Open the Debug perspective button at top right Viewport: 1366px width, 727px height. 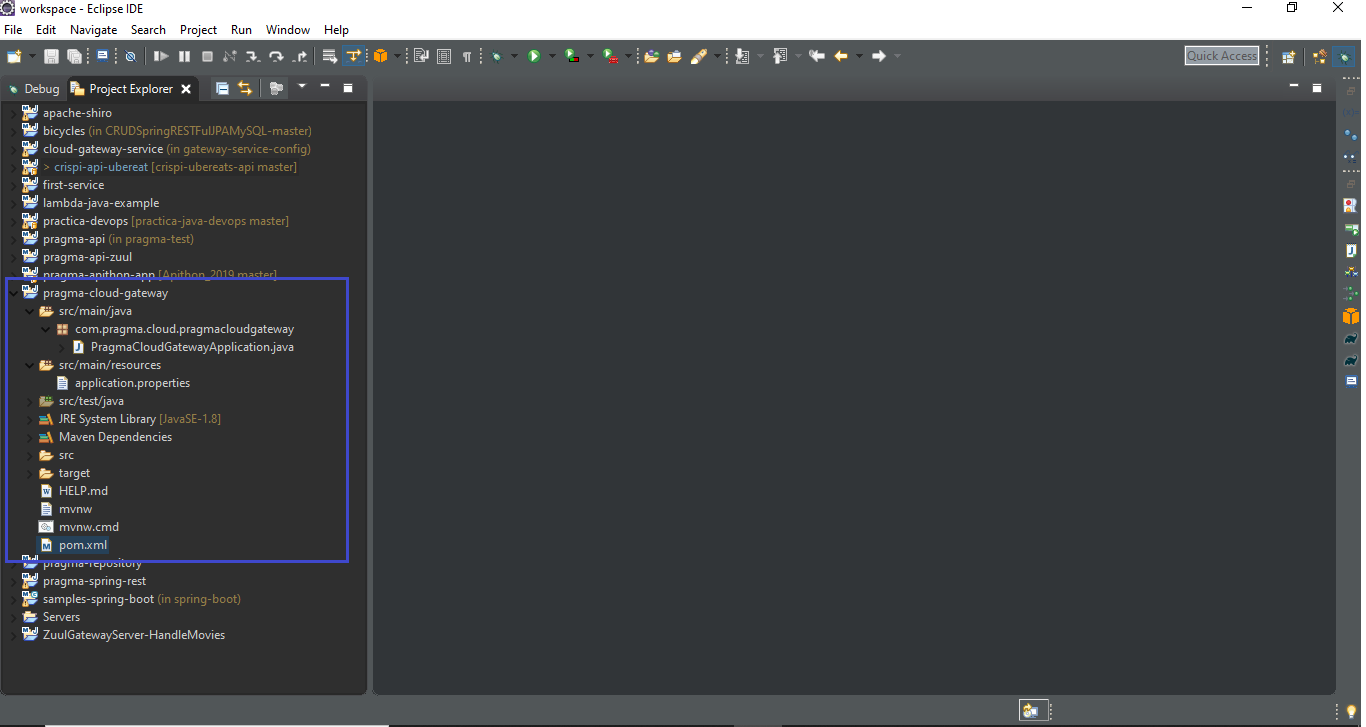click(x=1343, y=57)
